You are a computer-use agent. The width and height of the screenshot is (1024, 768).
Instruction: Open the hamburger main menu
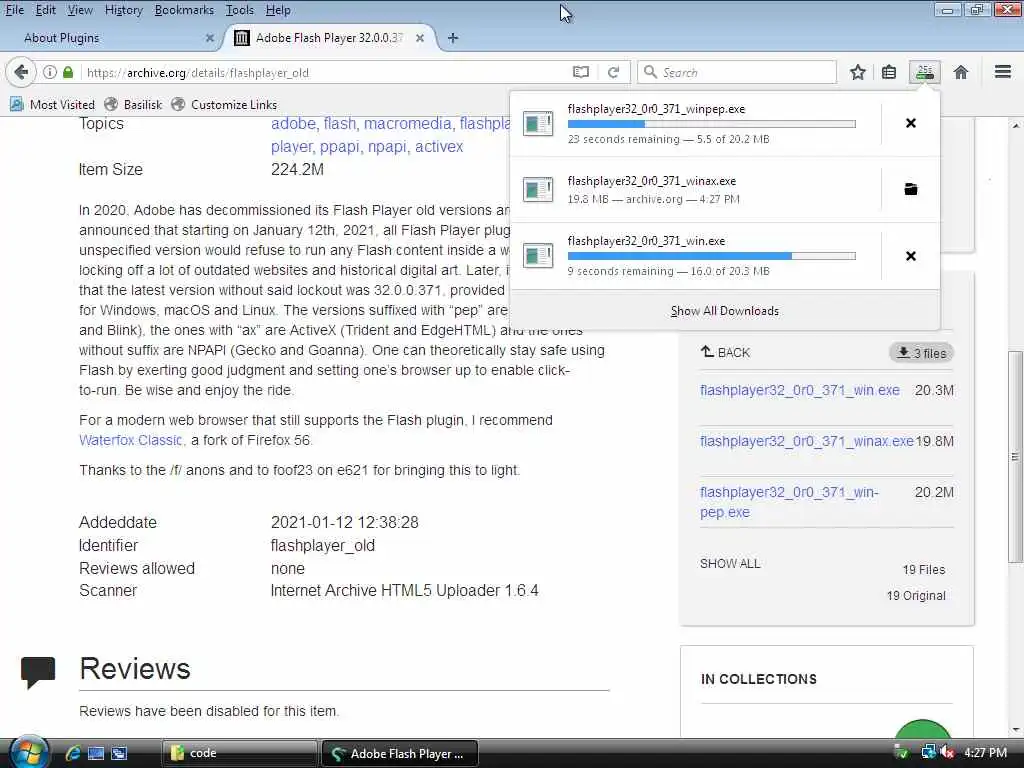[1003, 72]
